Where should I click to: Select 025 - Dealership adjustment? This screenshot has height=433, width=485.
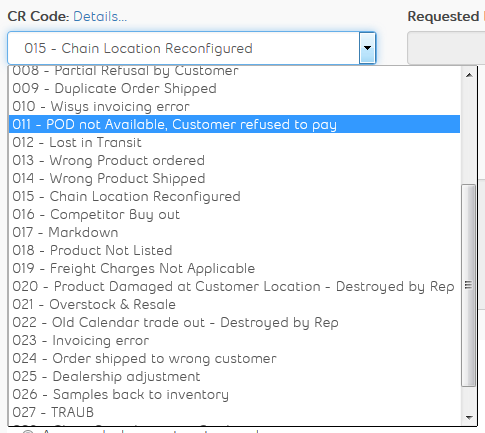(x=234, y=376)
